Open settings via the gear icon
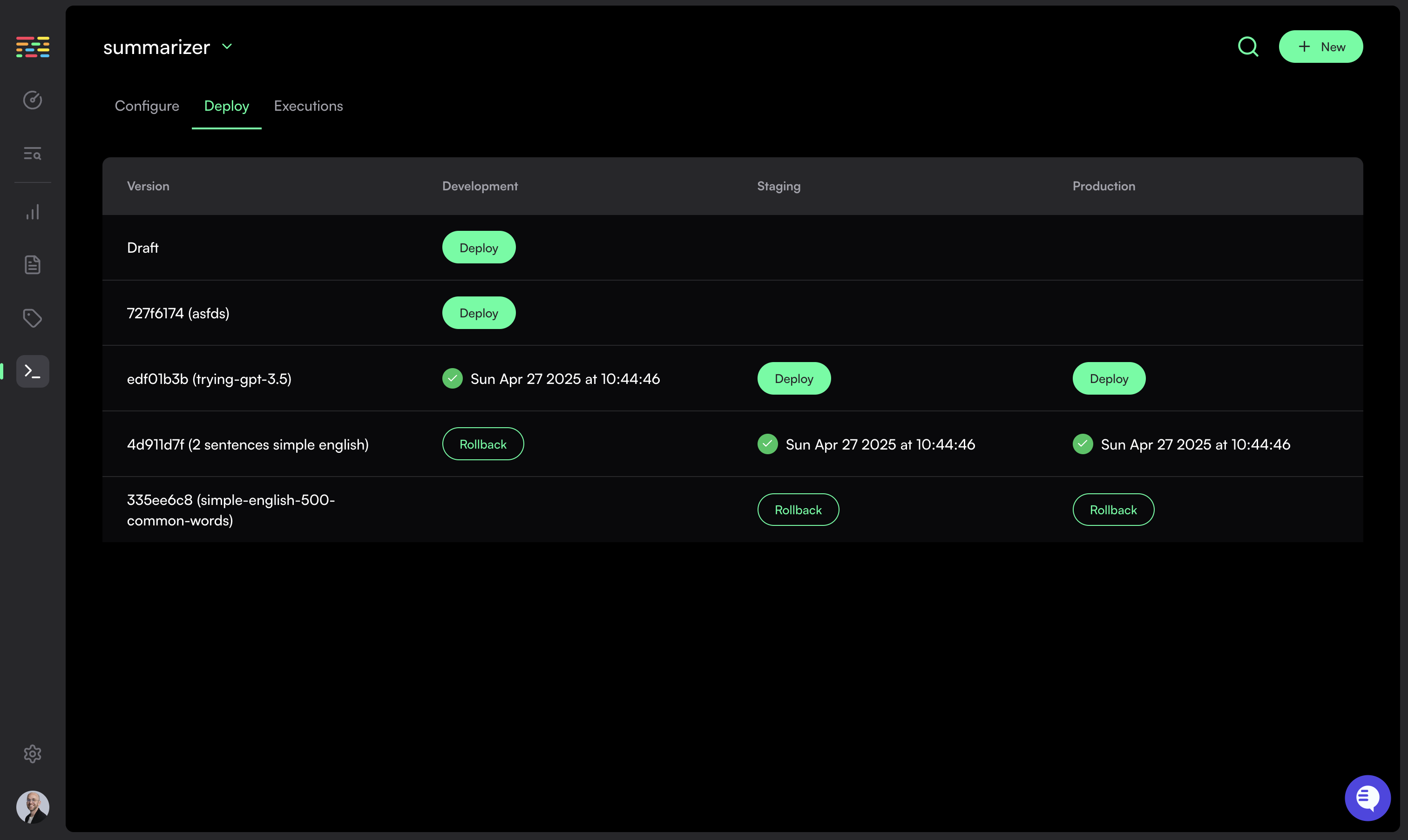Screen dimensions: 1408x840 point(32,753)
